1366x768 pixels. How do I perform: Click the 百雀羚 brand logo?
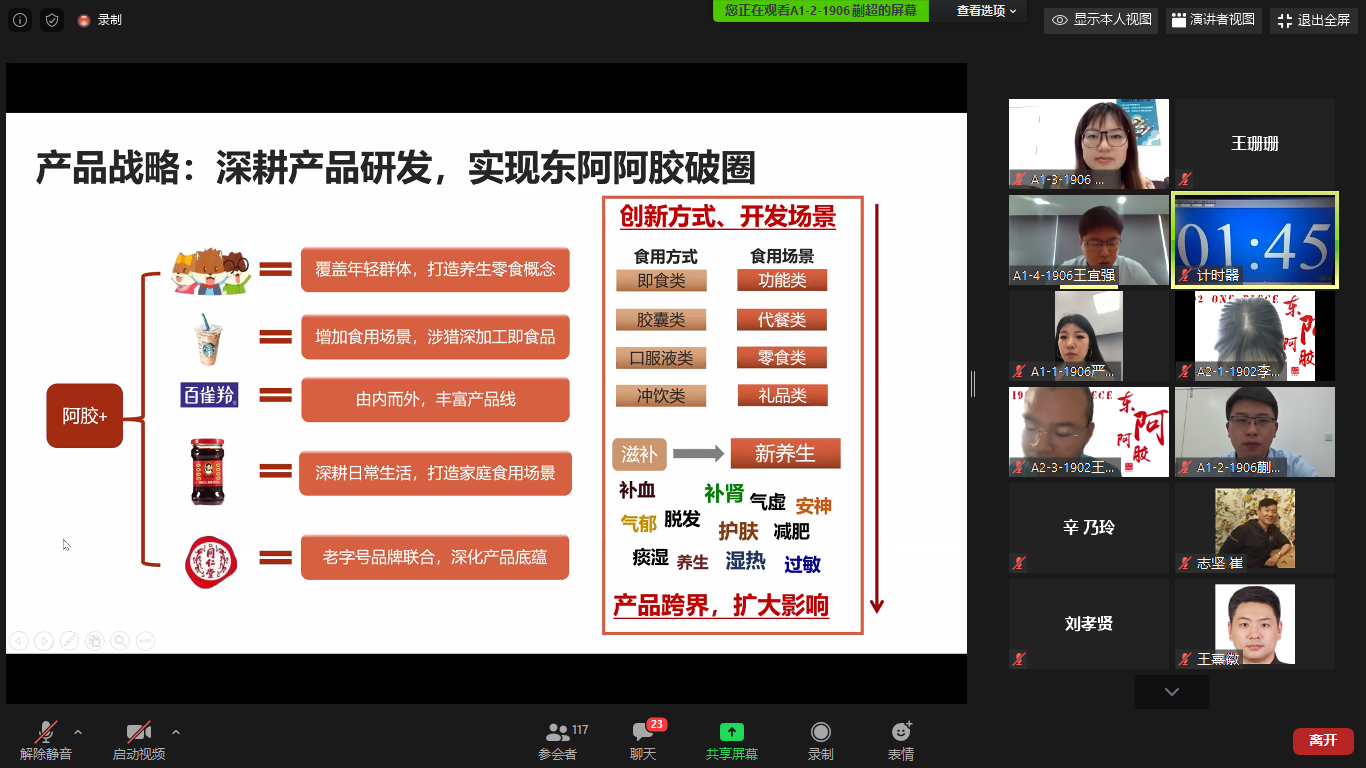point(209,395)
